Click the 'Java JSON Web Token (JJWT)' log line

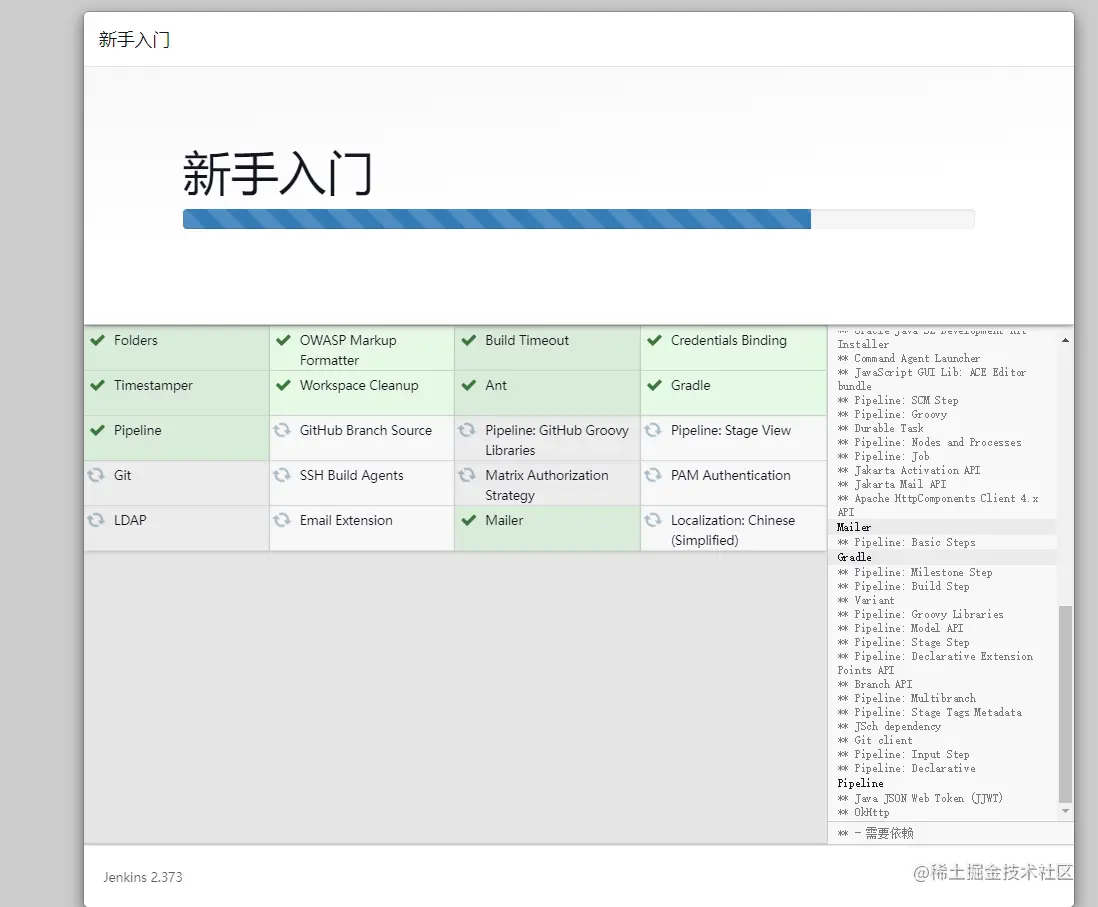pos(920,798)
